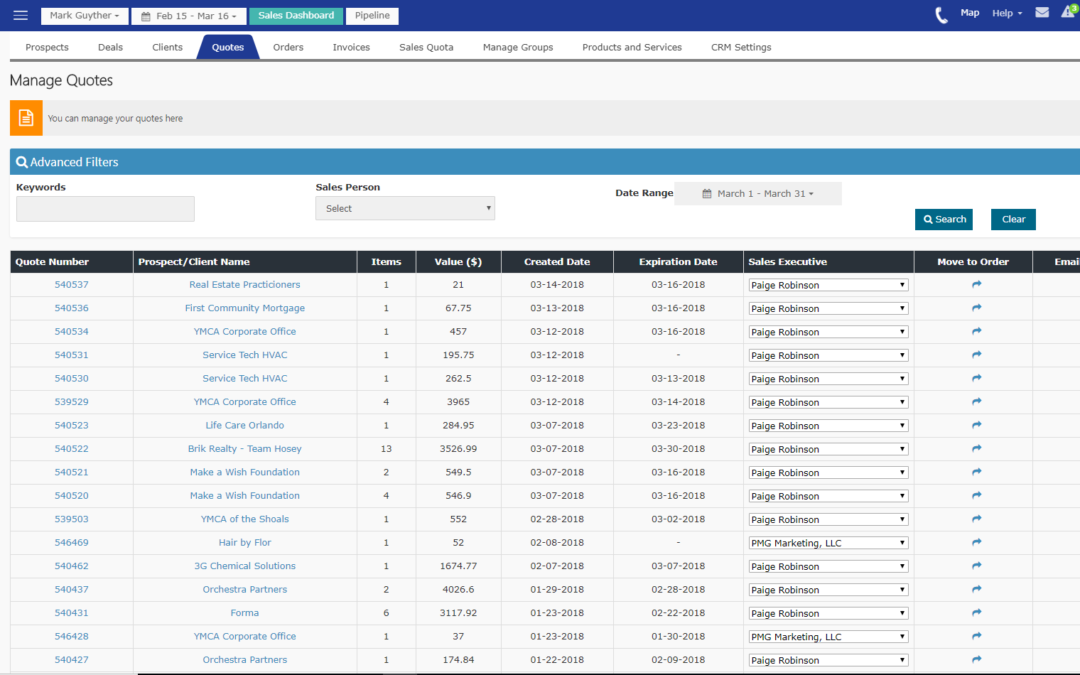The height and width of the screenshot is (675, 1080).
Task: Open the mail envelope icon
Action: [x=1042, y=13]
